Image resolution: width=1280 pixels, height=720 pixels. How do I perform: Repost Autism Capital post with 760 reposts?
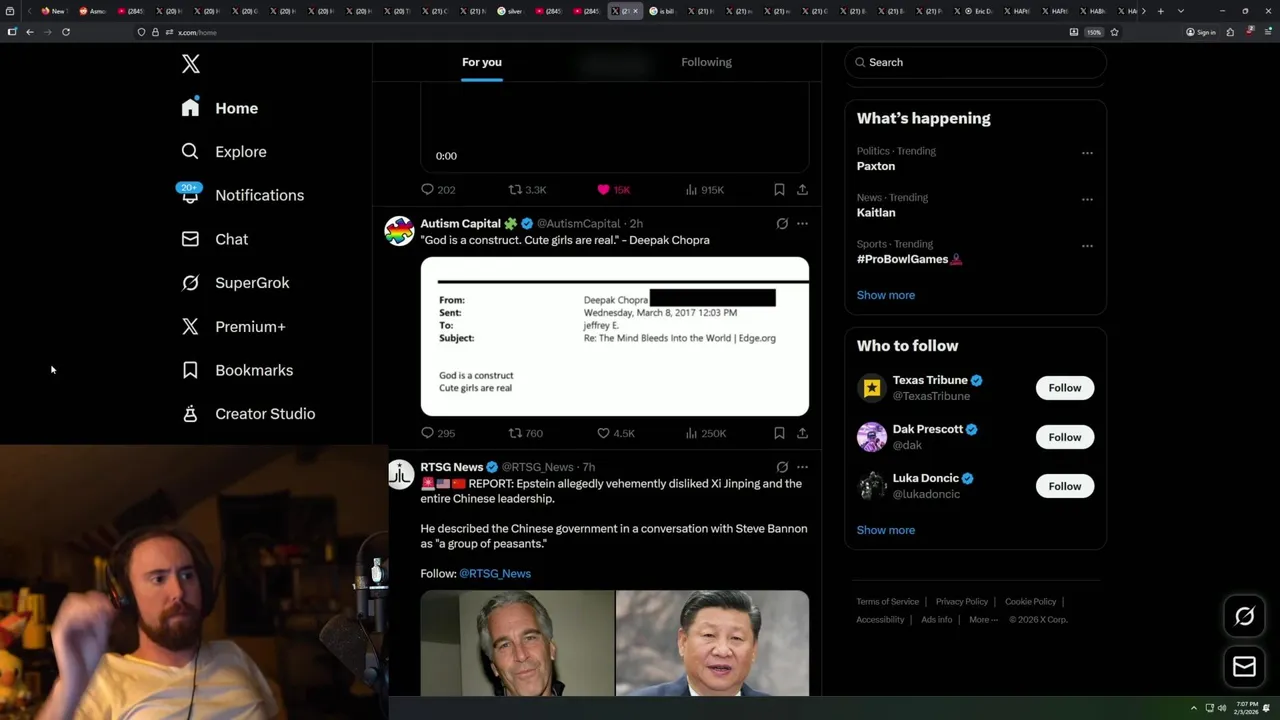(526, 433)
